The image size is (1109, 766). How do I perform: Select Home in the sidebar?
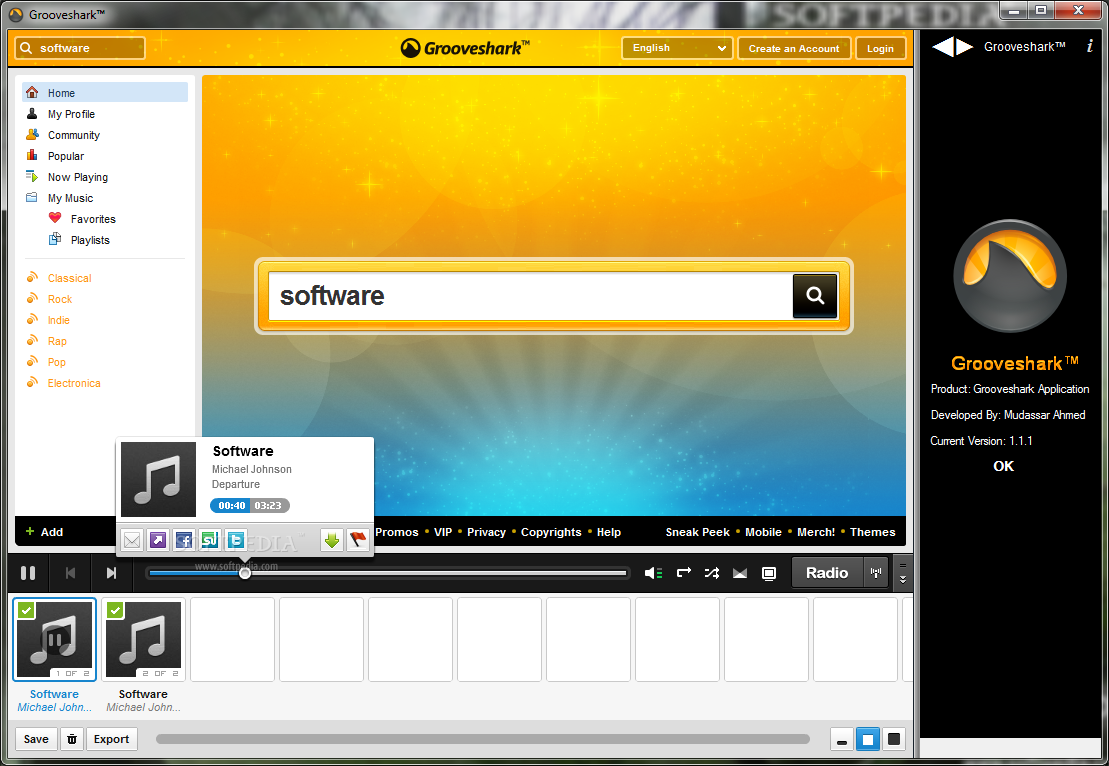(x=105, y=93)
